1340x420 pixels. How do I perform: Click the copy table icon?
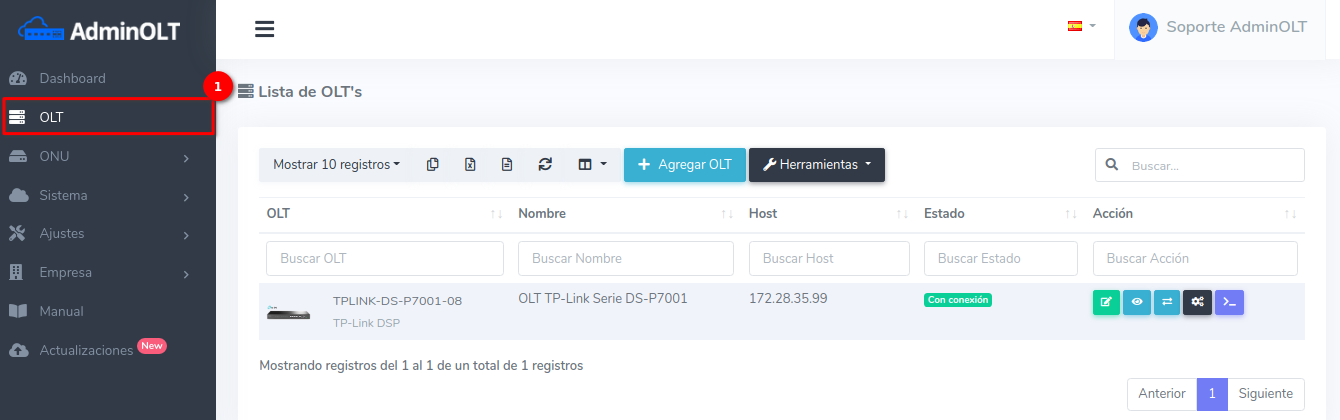coord(433,165)
